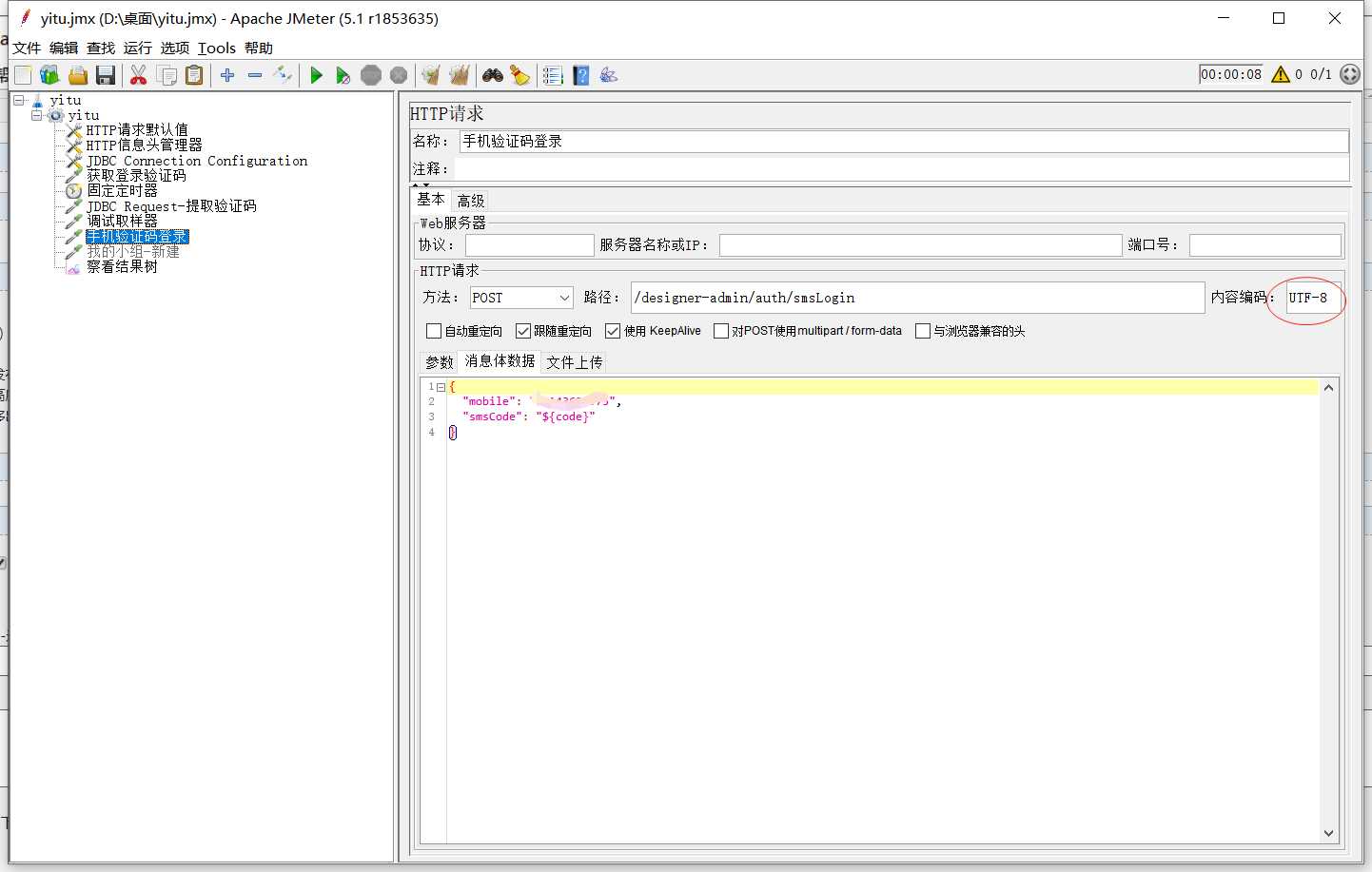
Task: Click the 路径 field with /designer-admin/auth/smsLogin
Action: (917, 298)
